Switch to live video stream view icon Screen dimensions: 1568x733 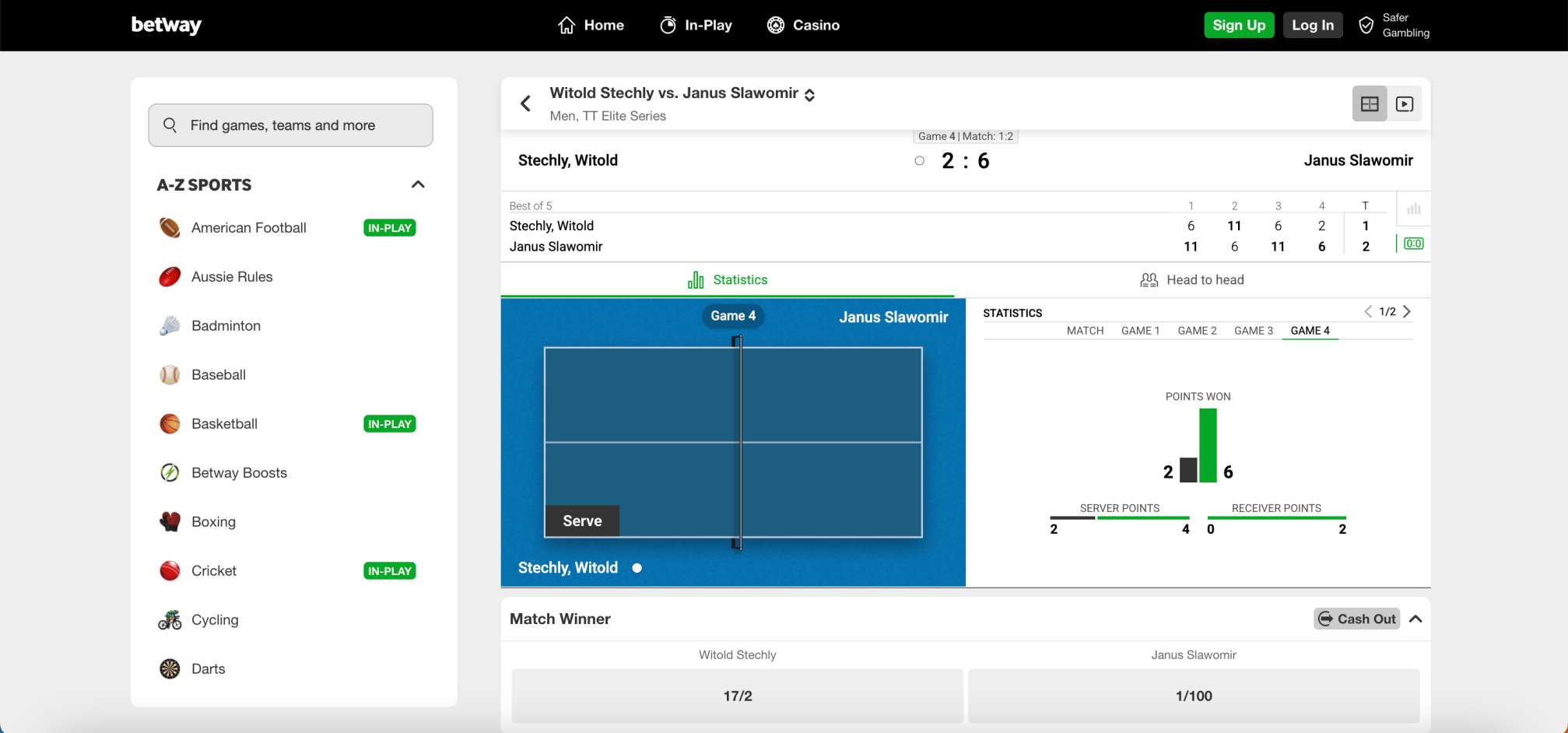(1405, 104)
